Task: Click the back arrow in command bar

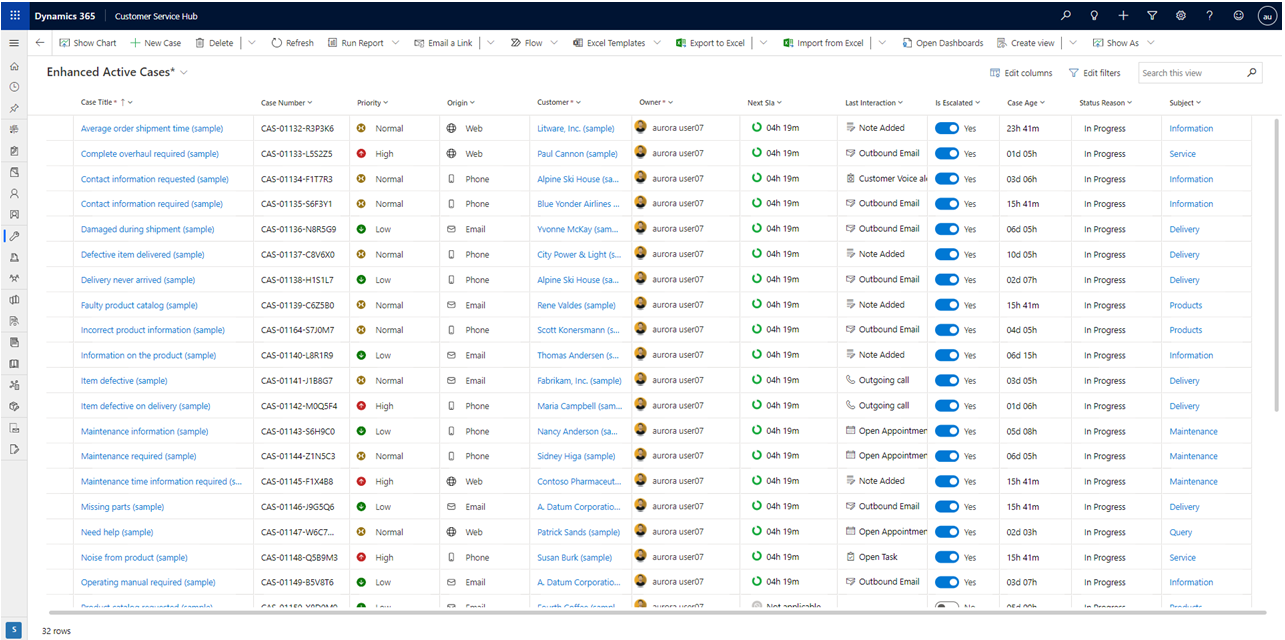Action: pyautogui.click(x=40, y=43)
